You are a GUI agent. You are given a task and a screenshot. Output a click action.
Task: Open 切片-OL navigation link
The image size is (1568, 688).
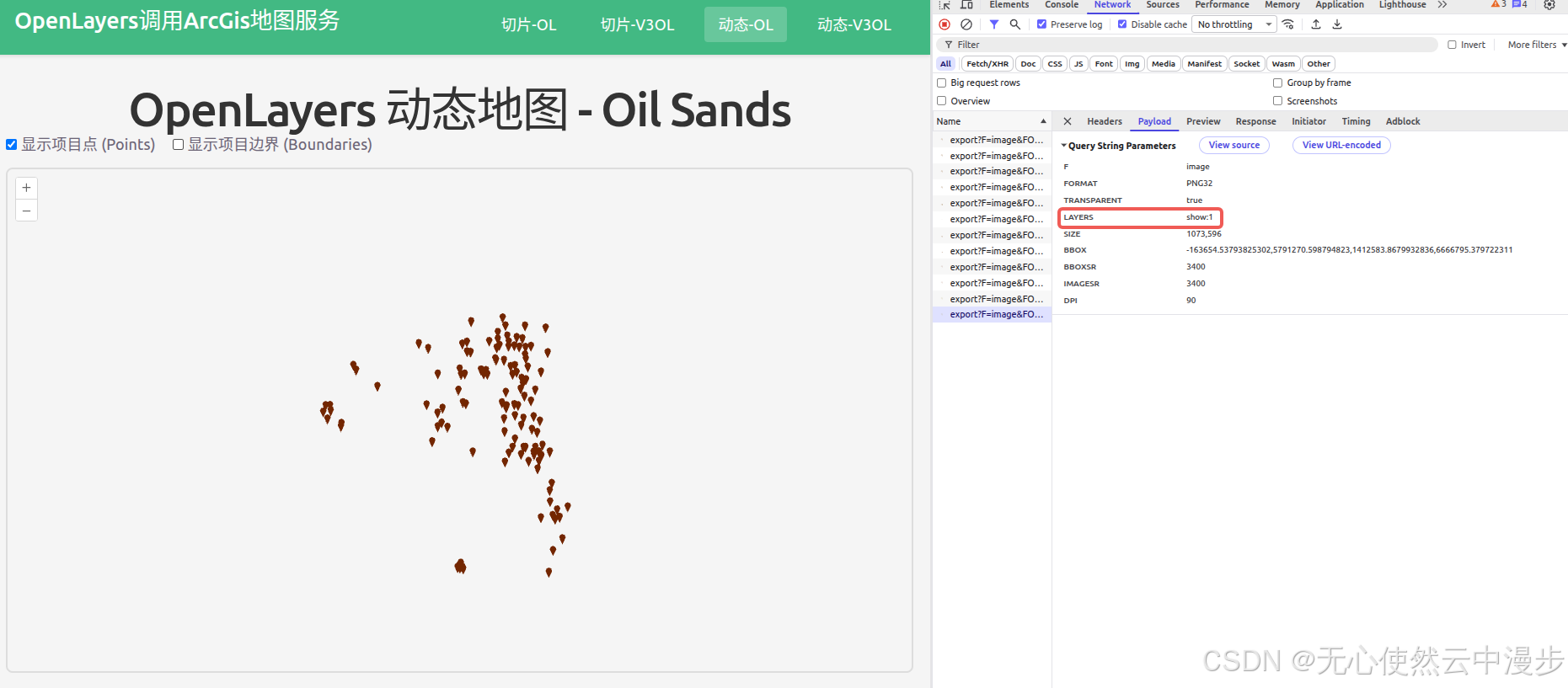click(x=529, y=24)
